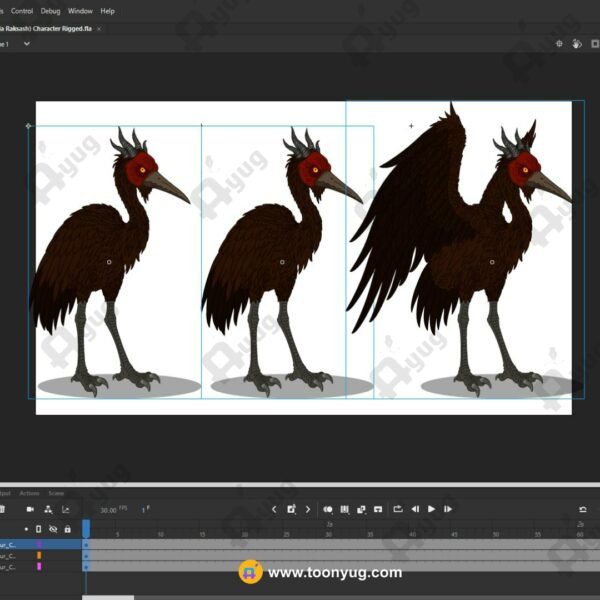Screen dimensions: 600x600
Task: Select first keyframe of second layer
Action: (x=86, y=556)
